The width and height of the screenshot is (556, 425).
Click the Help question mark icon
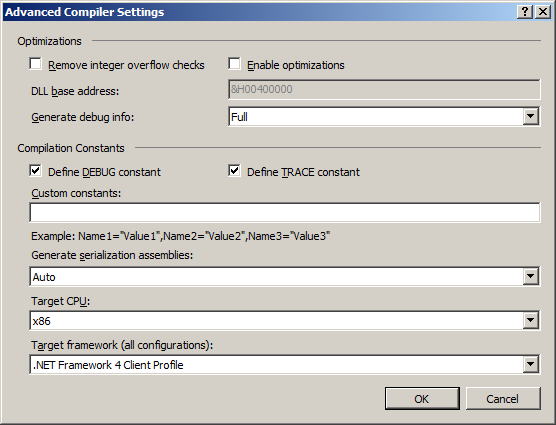pyautogui.click(x=525, y=12)
